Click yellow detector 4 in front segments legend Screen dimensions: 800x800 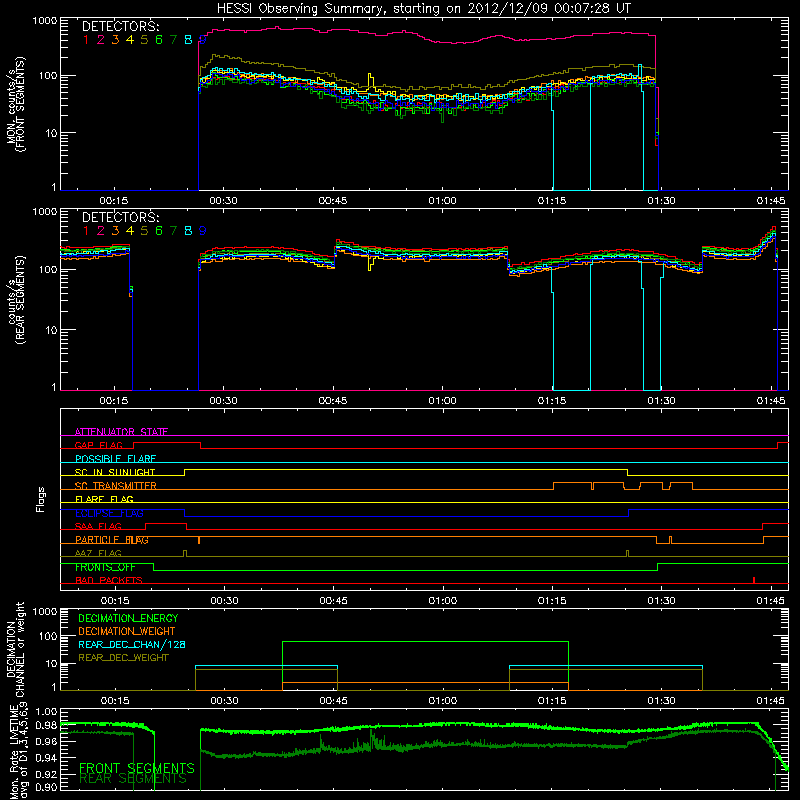130,40
